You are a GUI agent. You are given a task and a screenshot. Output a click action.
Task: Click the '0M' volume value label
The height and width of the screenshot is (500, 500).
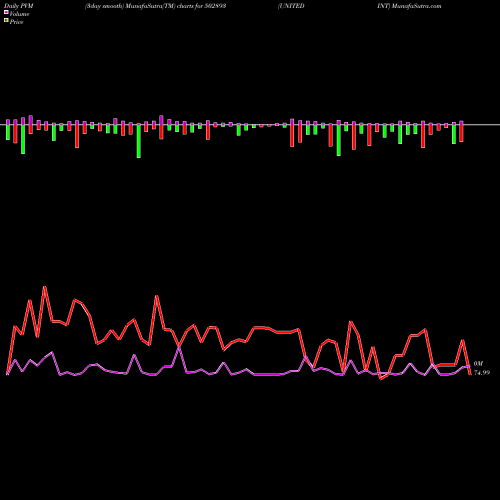click(478, 364)
